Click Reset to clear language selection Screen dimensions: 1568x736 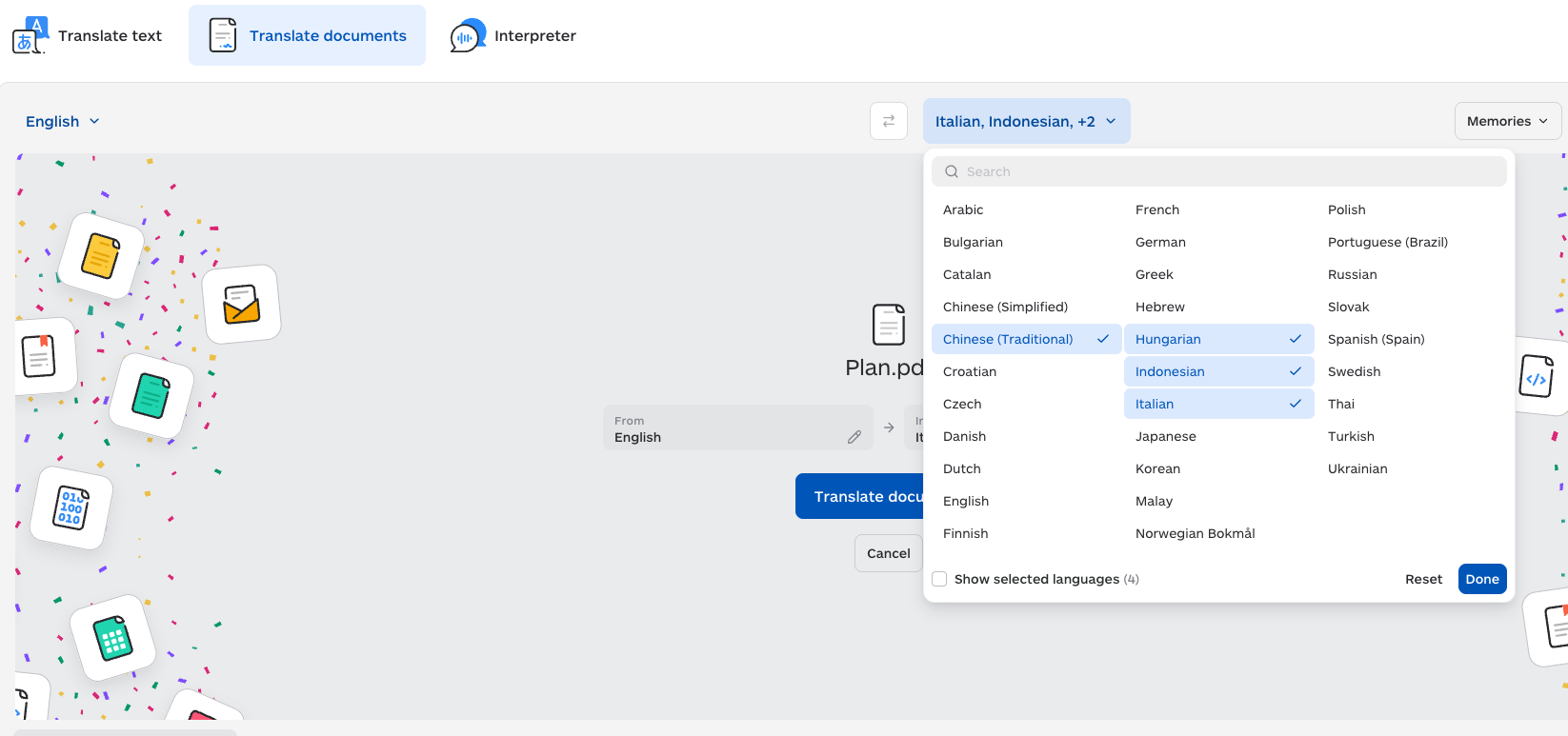(x=1423, y=579)
